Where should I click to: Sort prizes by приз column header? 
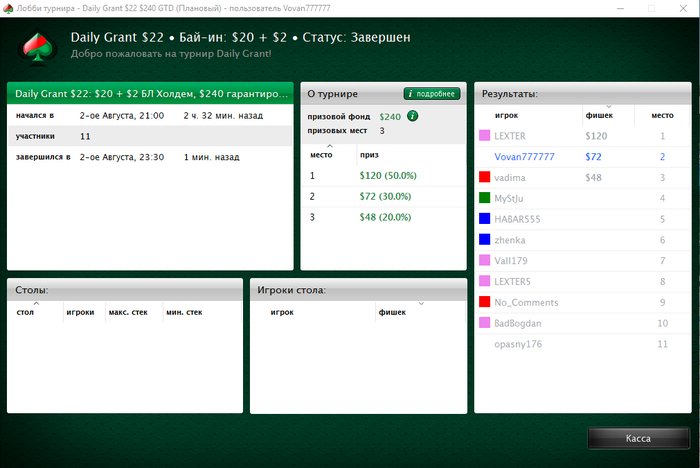(x=411, y=155)
